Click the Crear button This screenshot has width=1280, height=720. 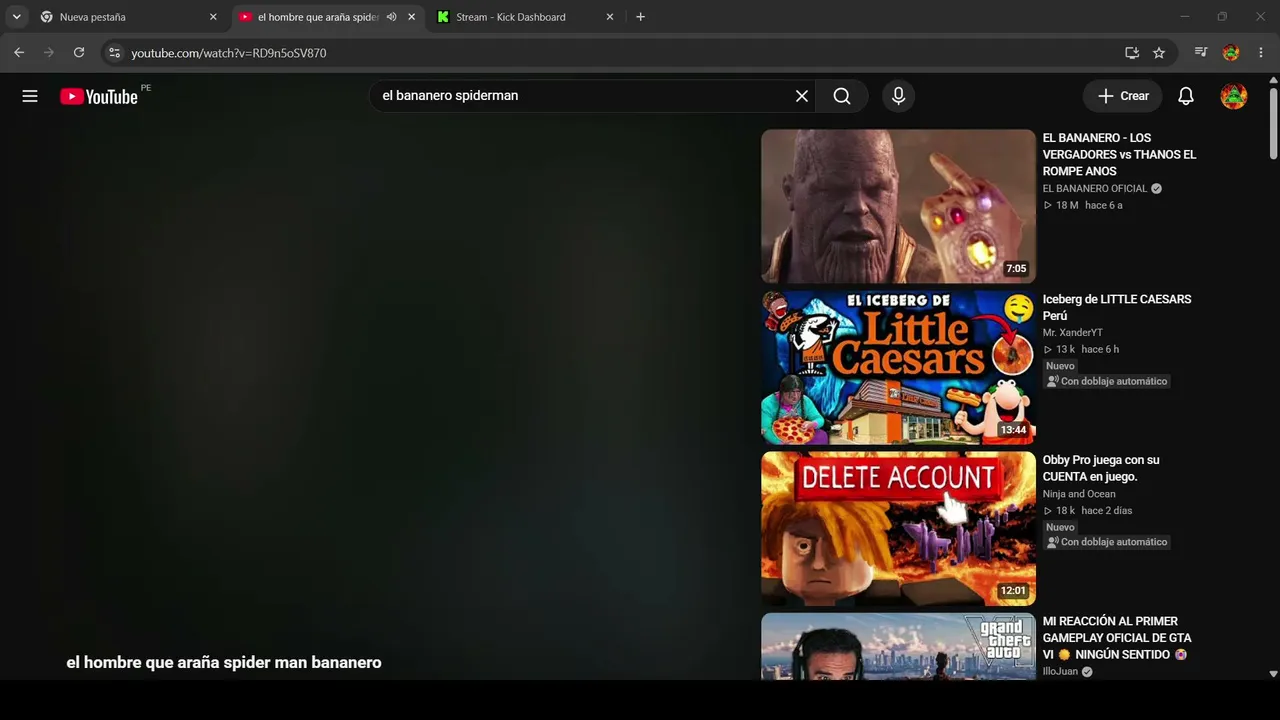pyautogui.click(x=1123, y=96)
